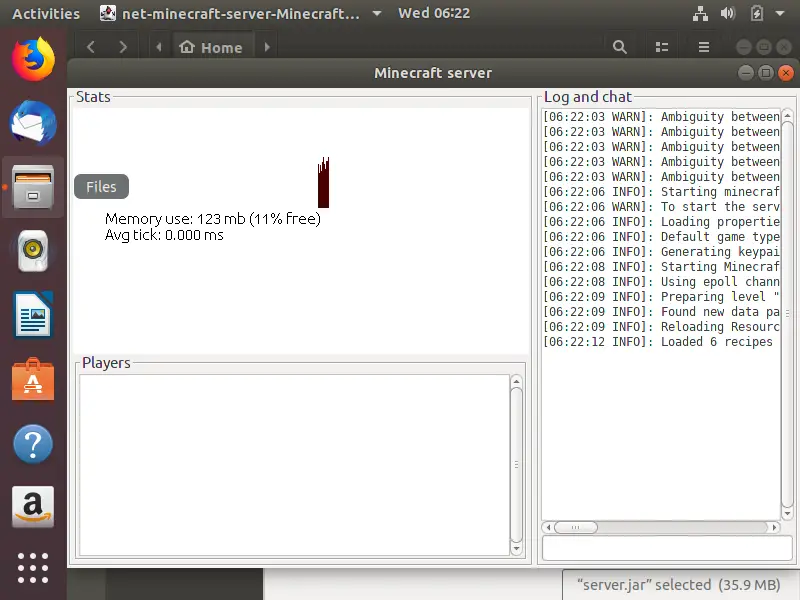Click the Avg tick text line
This screenshot has width=800, height=600.
[164, 235]
